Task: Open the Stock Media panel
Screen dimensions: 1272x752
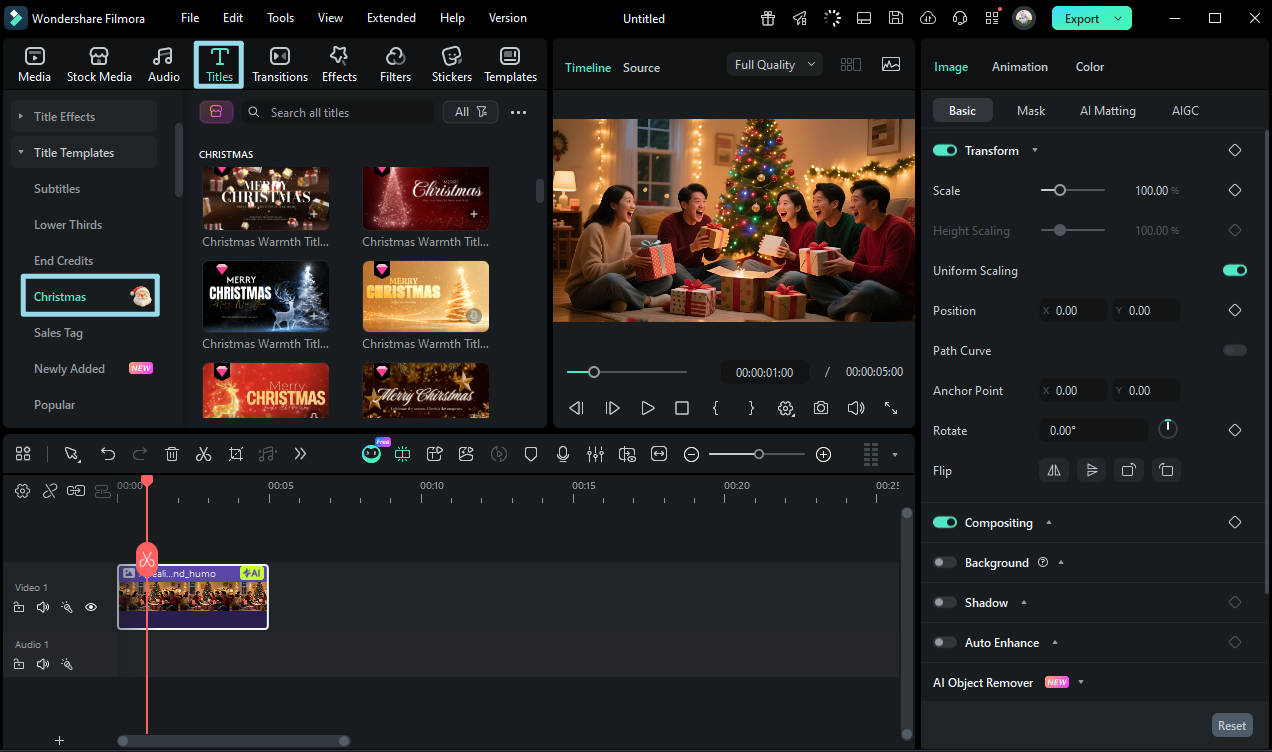Action: click(x=99, y=64)
